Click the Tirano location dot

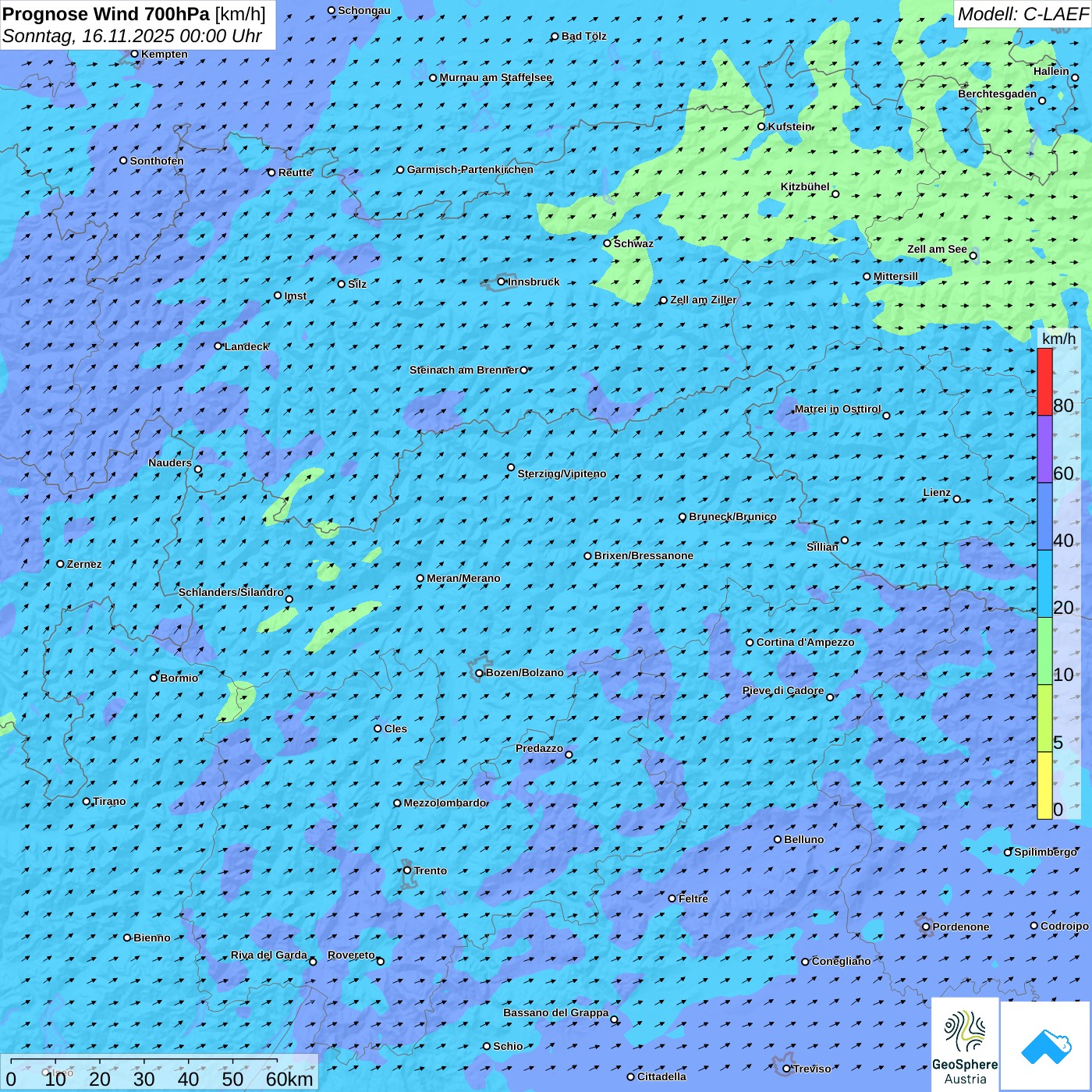(x=87, y=801)
